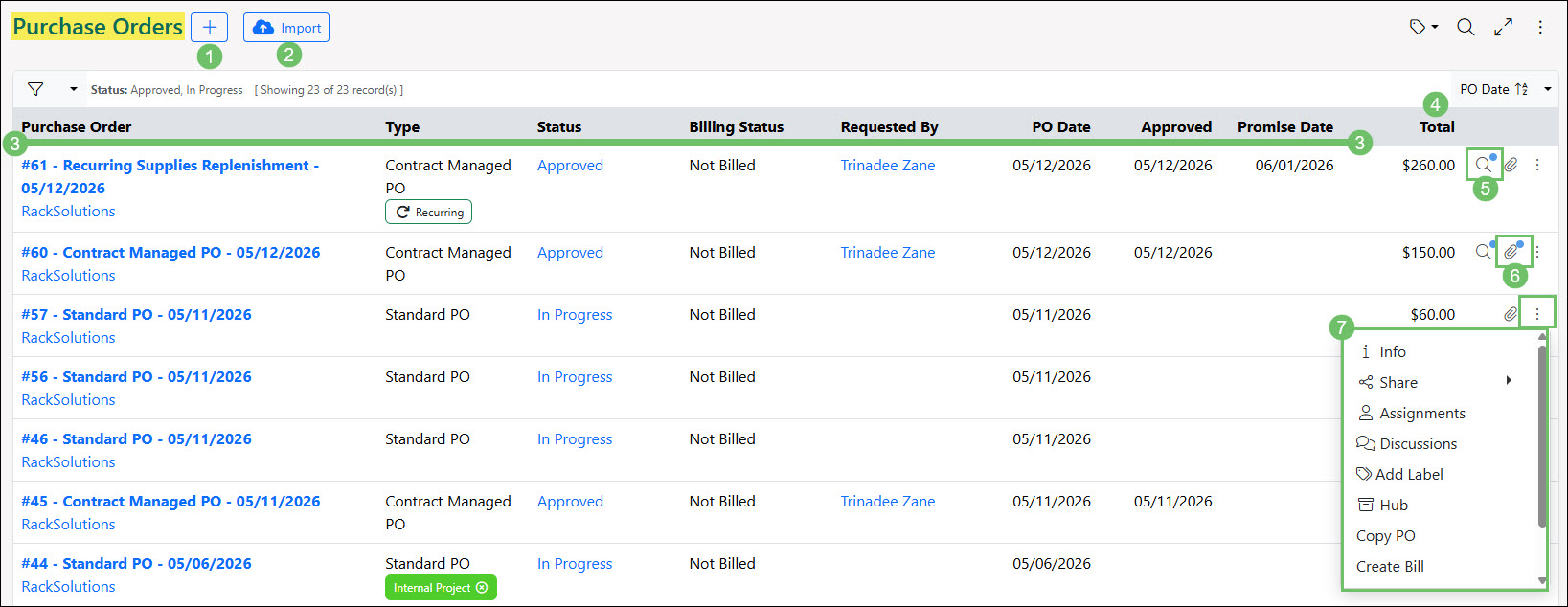Toggle the row ellipsis menu for PO #57

point(1537,313)
